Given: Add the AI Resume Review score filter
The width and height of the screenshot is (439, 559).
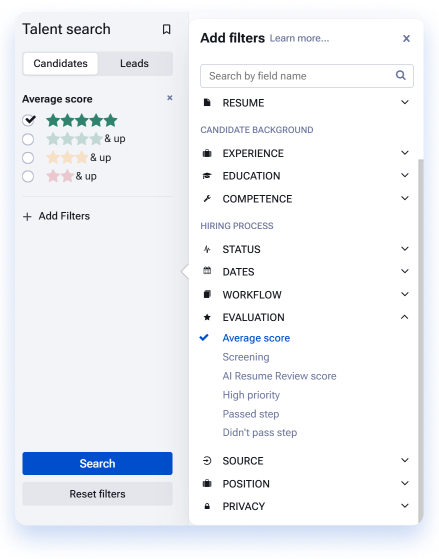Looking at the screenshot, I should pos(279,376).
